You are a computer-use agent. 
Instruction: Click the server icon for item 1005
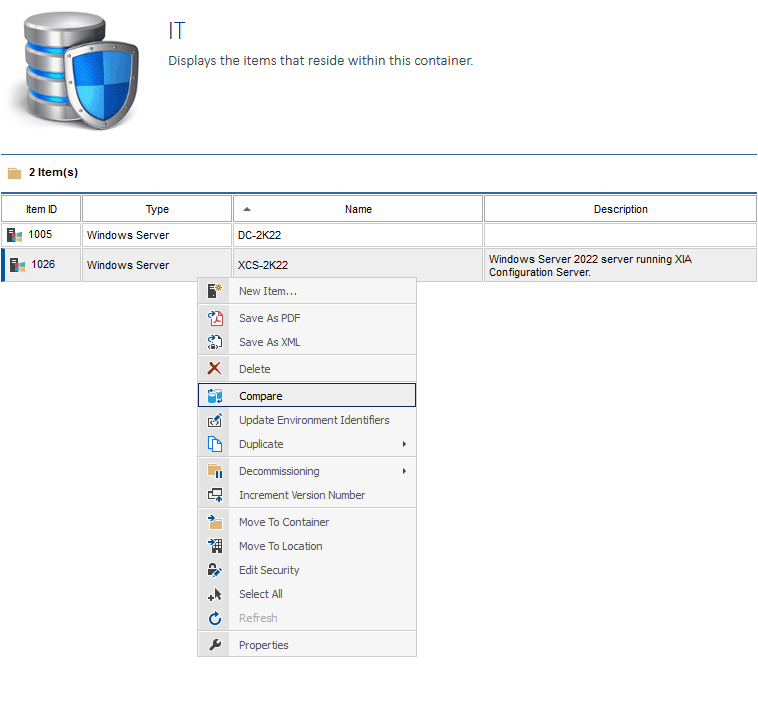(14, 235)
